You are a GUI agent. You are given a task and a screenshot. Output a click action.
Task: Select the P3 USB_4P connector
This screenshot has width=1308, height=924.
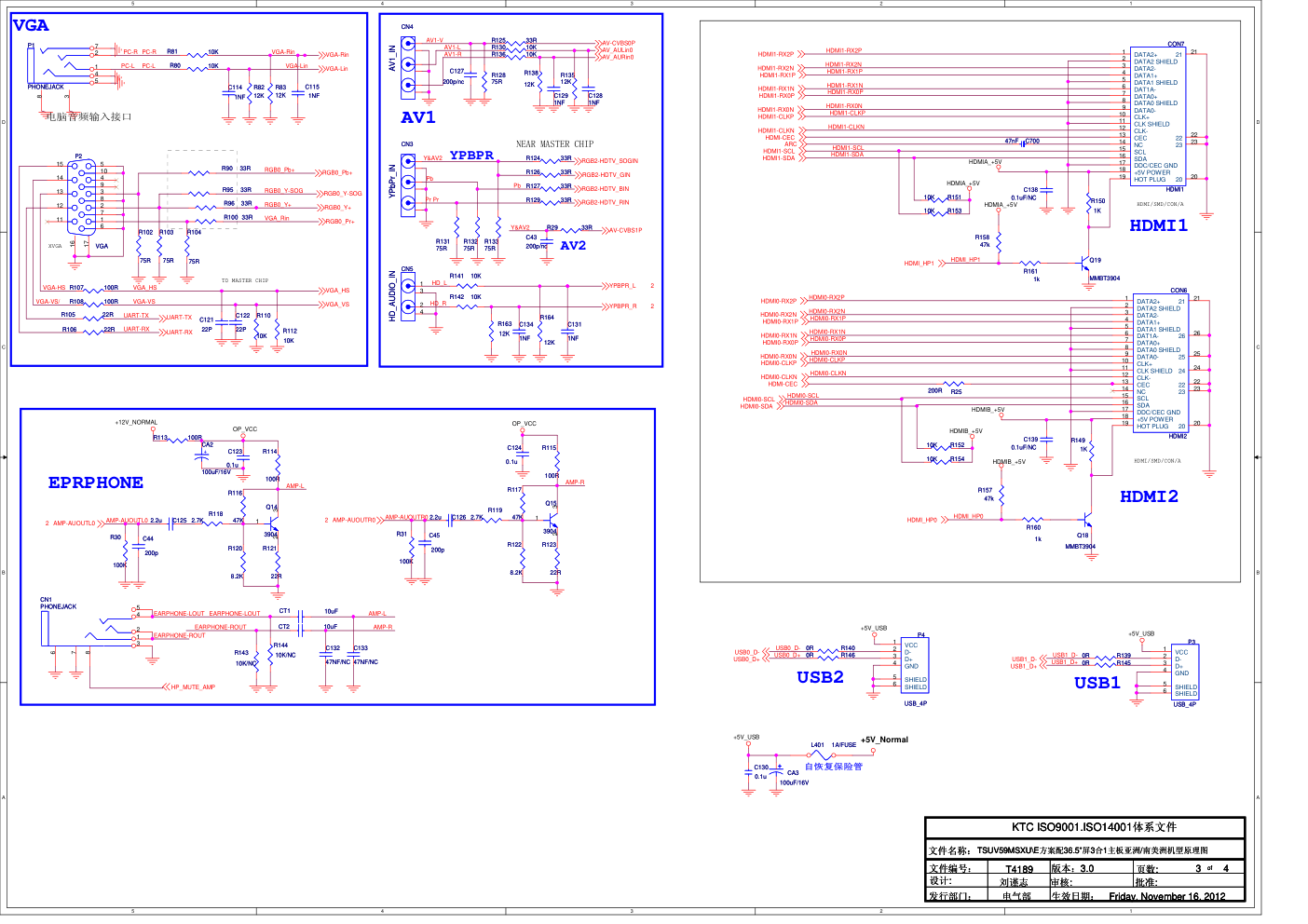(x=1185, y=671)
